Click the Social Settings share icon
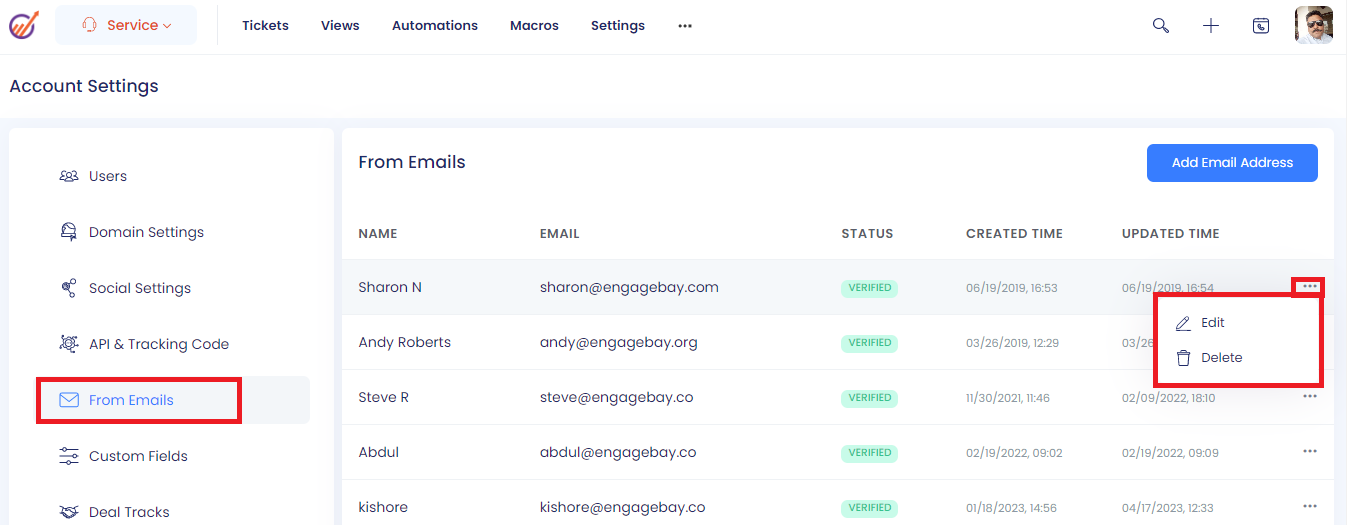Image resolution: width=1350 pixels, height=525 pixels. (x=69, y=288)
